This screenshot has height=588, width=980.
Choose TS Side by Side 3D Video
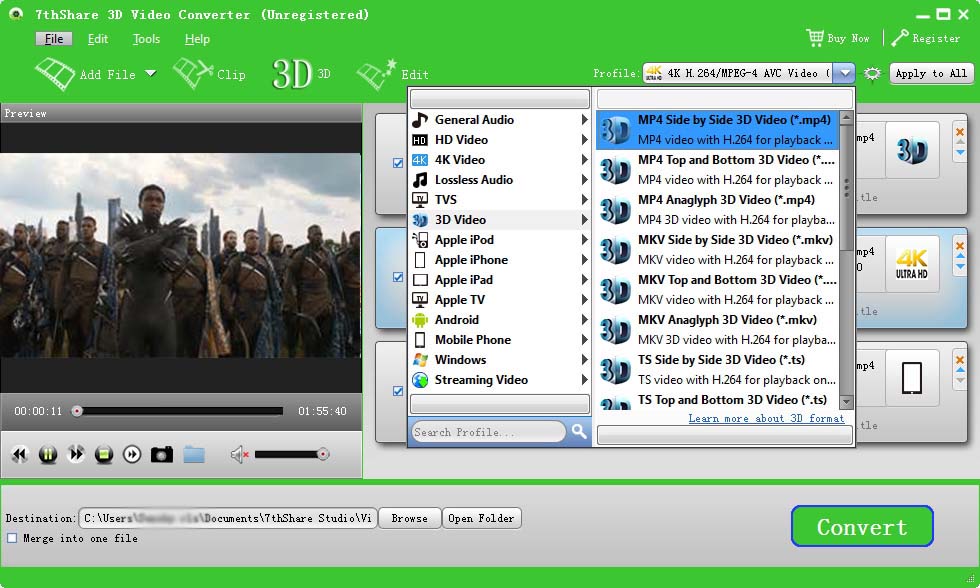tap(718, 369)
